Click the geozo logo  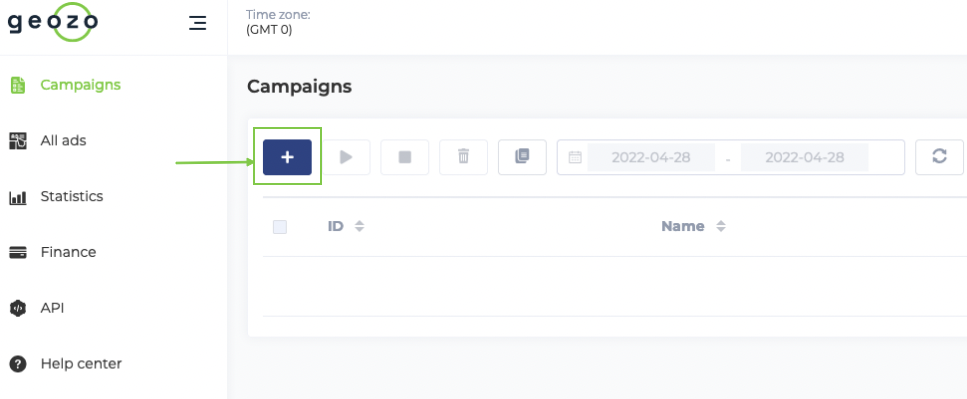[53, 22]
